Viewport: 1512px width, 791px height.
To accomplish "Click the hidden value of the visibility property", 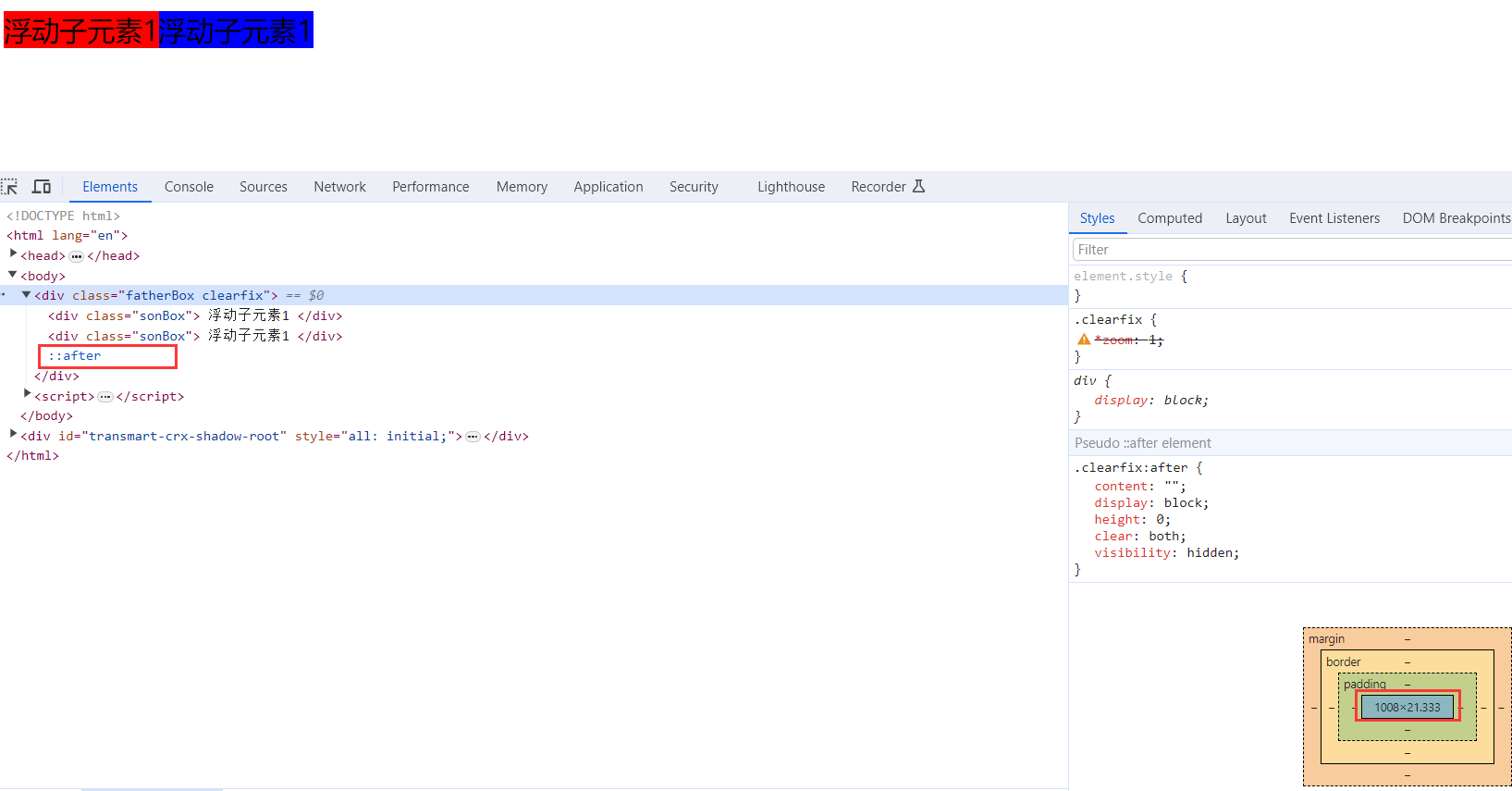I will [1211, 553].
